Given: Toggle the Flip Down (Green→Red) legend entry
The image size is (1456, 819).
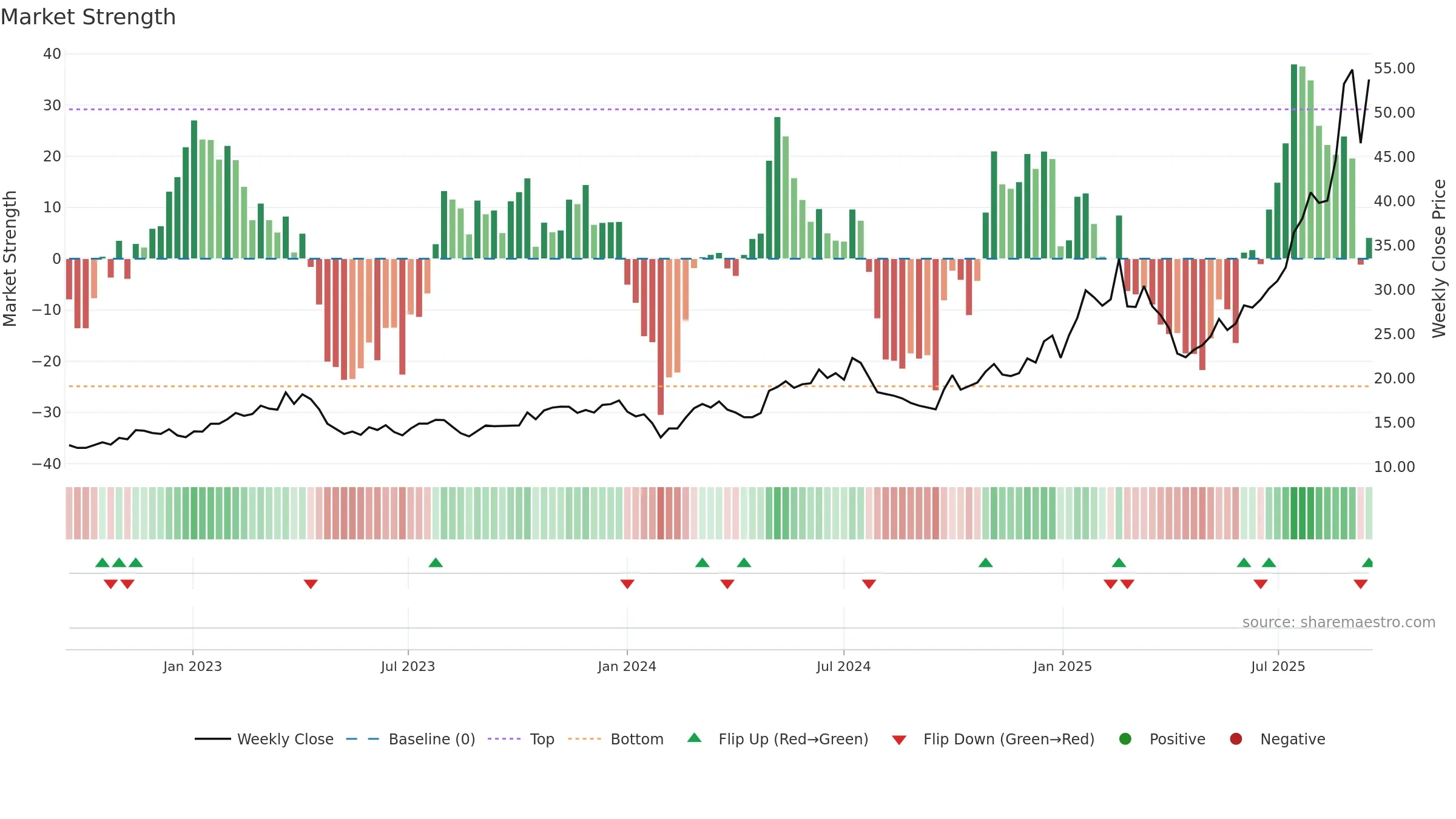Looking at the screenshot, I should coord(993,739).
